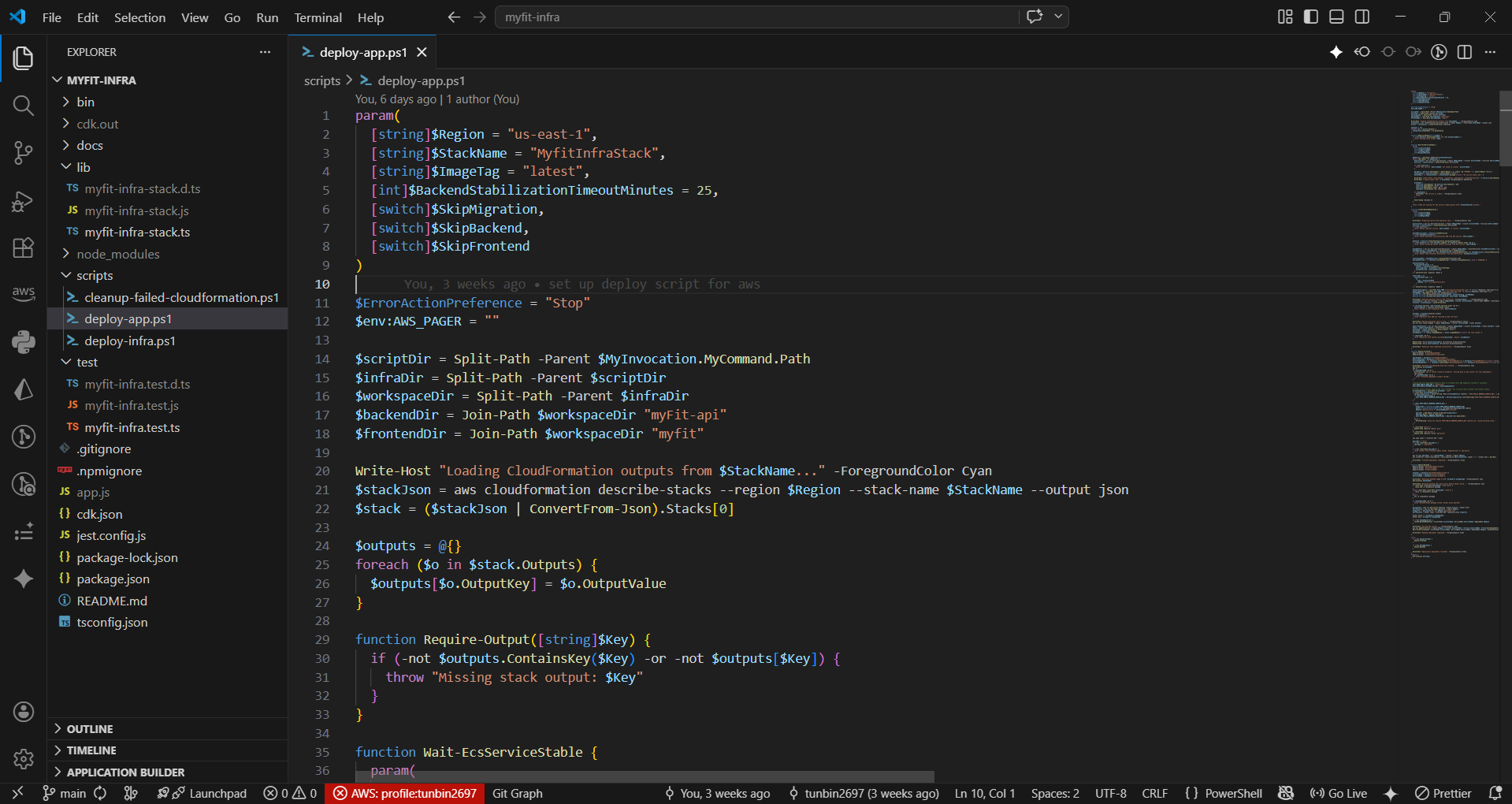Image resolution: width=1512 pixels, height=804 pixels.
Task: Toggle the Primary Side Bar visibility
Action: click(x=1310, y=16)
